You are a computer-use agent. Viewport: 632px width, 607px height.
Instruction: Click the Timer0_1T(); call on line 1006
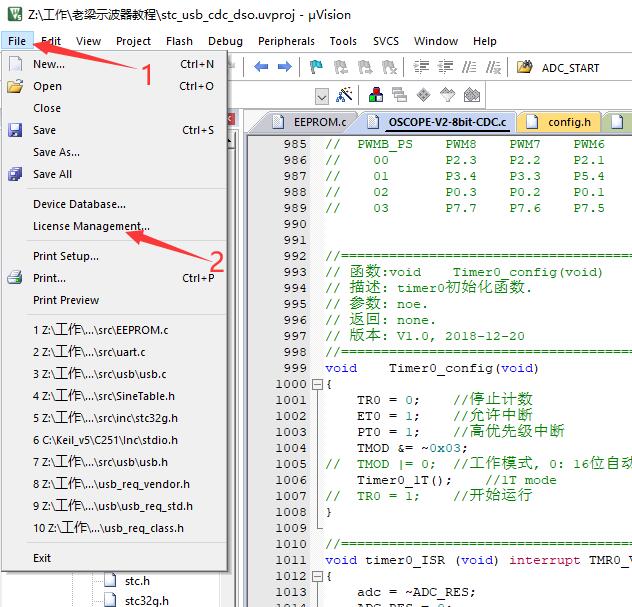pos(404,480)
